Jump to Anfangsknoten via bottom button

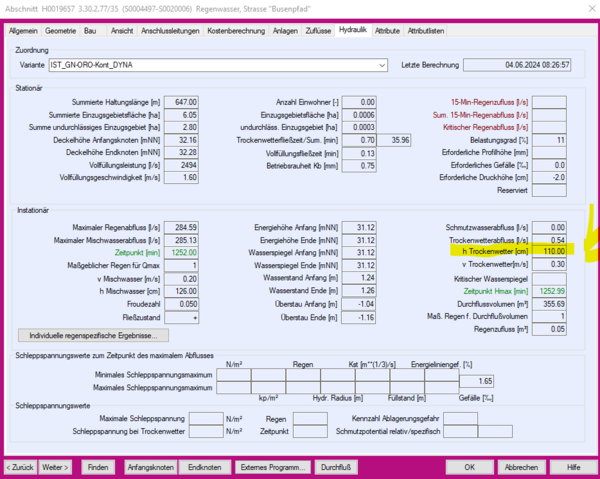click(150, 467)
